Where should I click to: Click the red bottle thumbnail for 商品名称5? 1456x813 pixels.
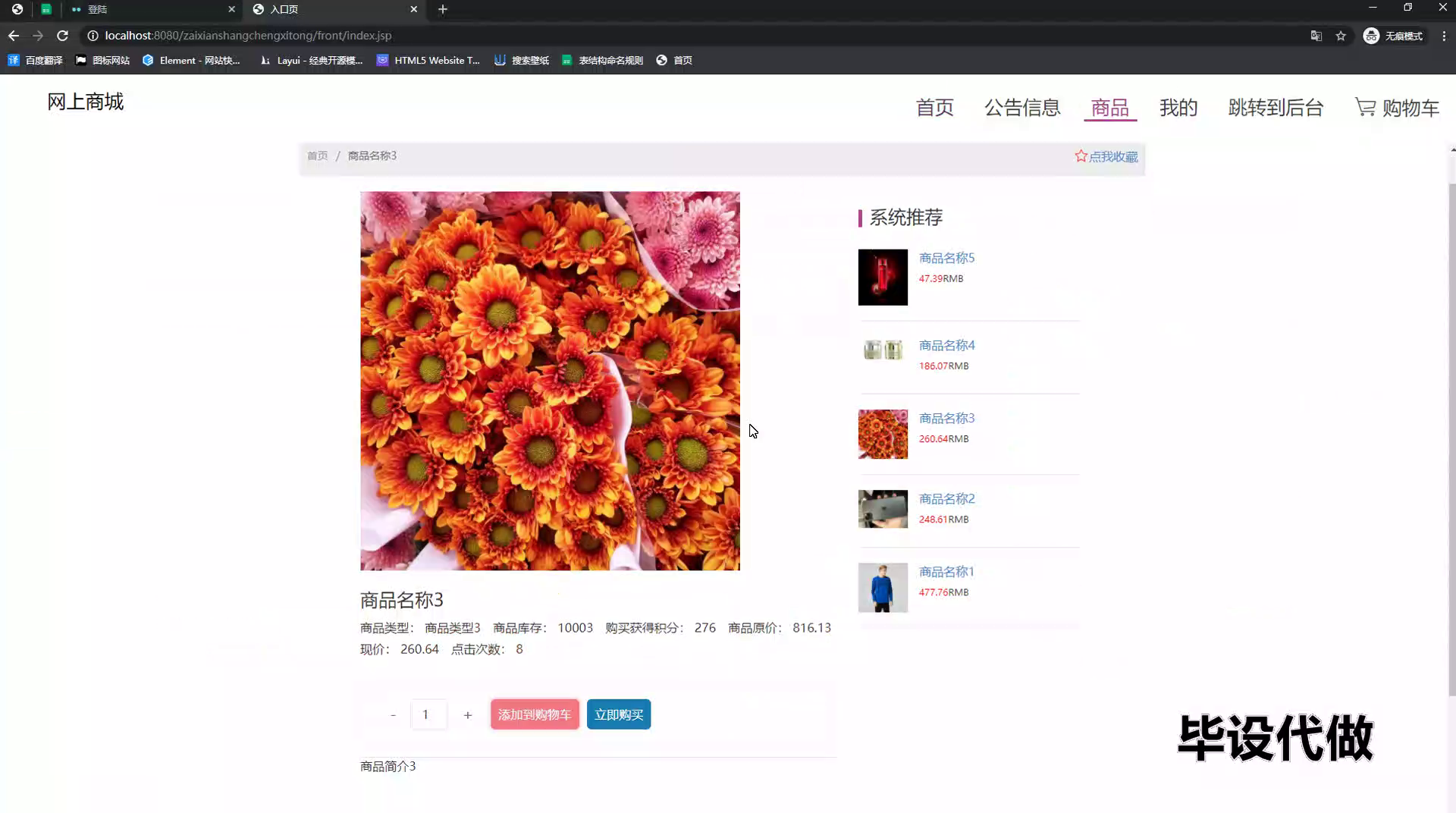click(883, 277)
